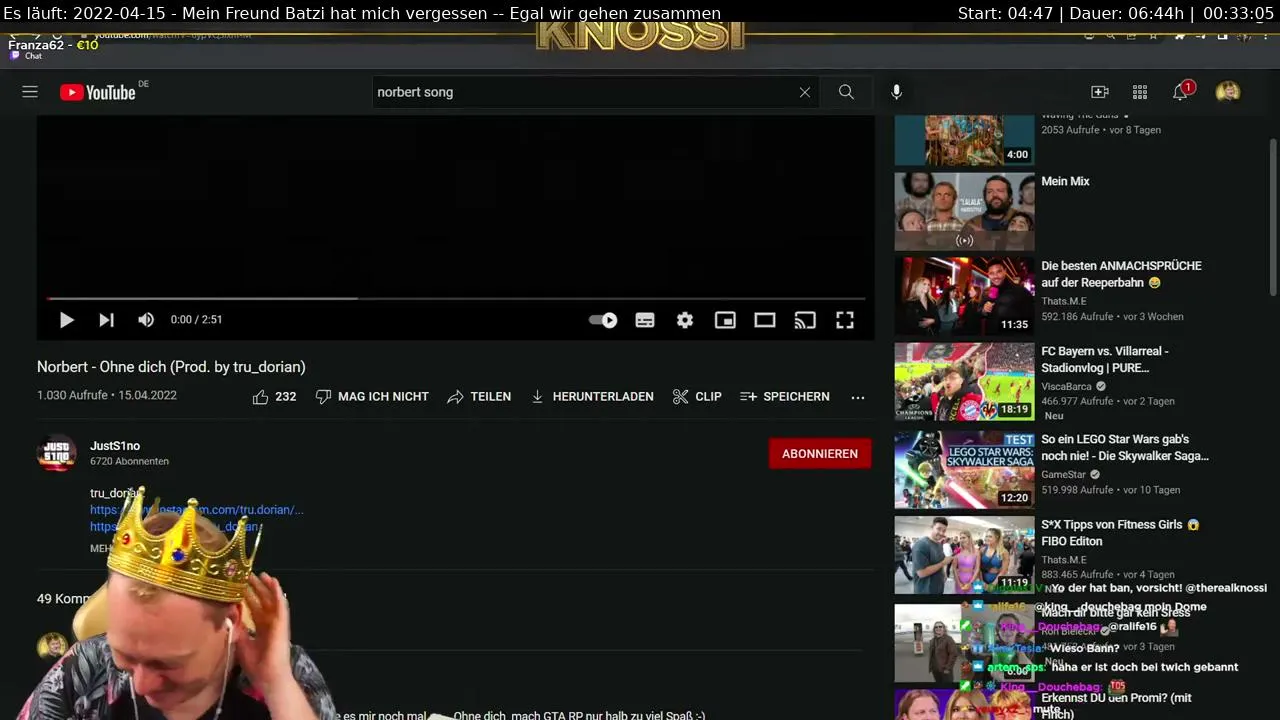The width and height of the screenshot is (1280, 720).
Task: Switch to miniplayer mode
Action: 725,320
